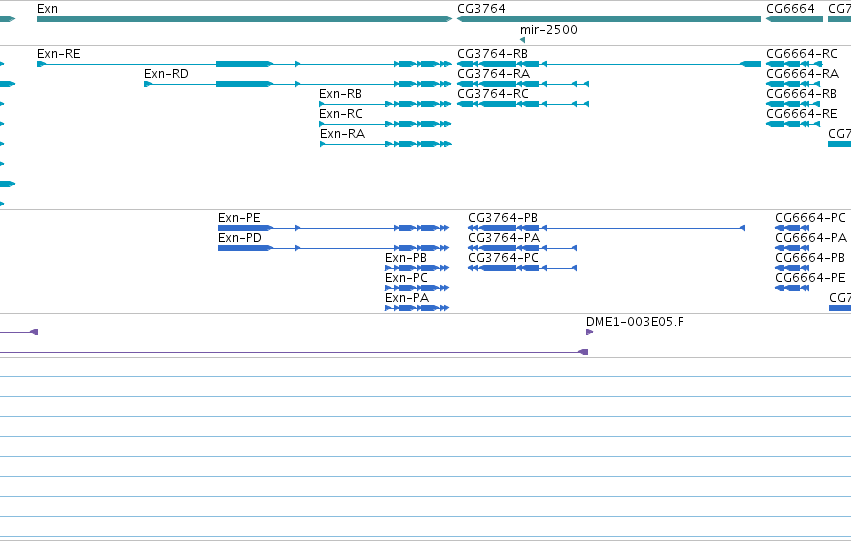Select the Exn-RD transcript label

[166, 74]
